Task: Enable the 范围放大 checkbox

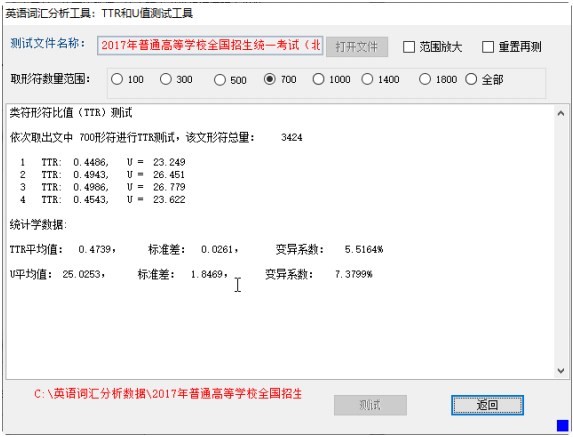Action: (409, 47)
